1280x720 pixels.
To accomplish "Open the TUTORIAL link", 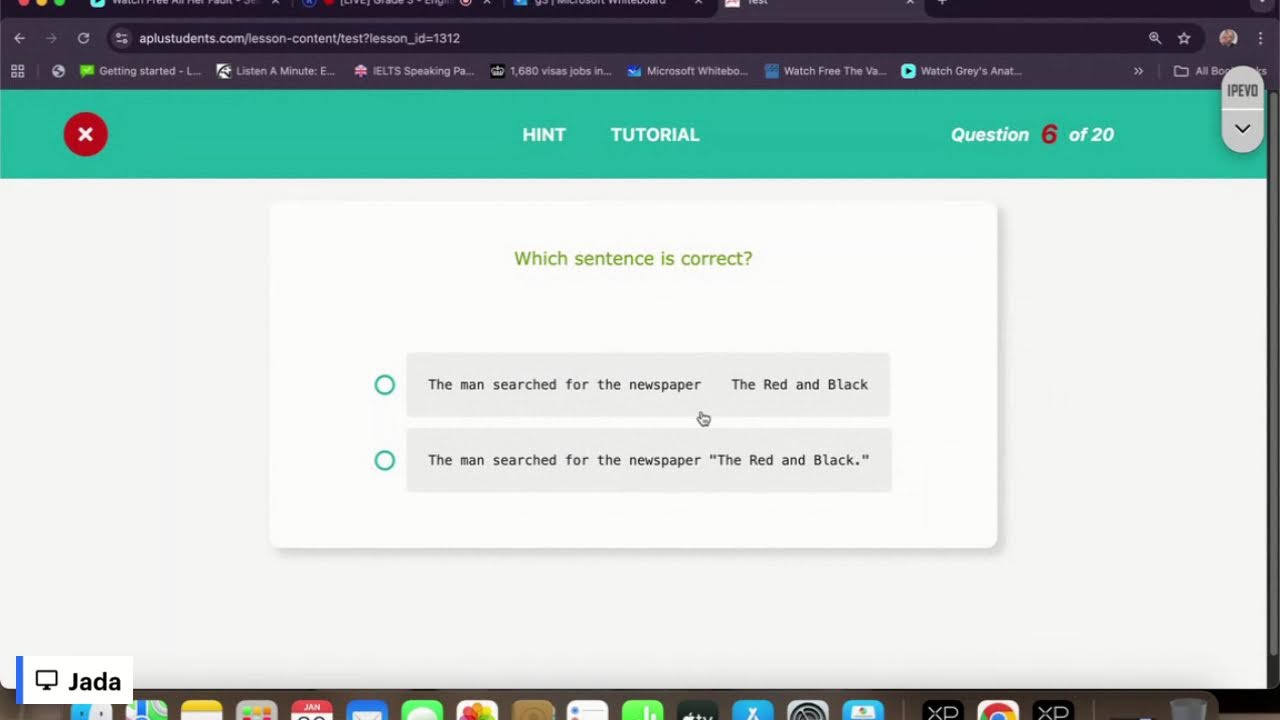I will tap(655, 135).
